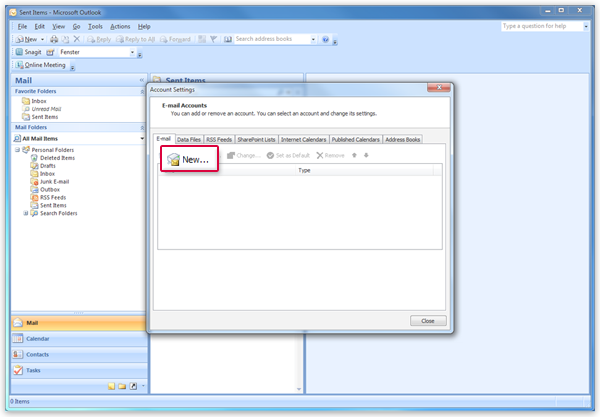Click the Close button in Account Settings
The width and height of the screenshot is (600, 417).
[428, 321]
